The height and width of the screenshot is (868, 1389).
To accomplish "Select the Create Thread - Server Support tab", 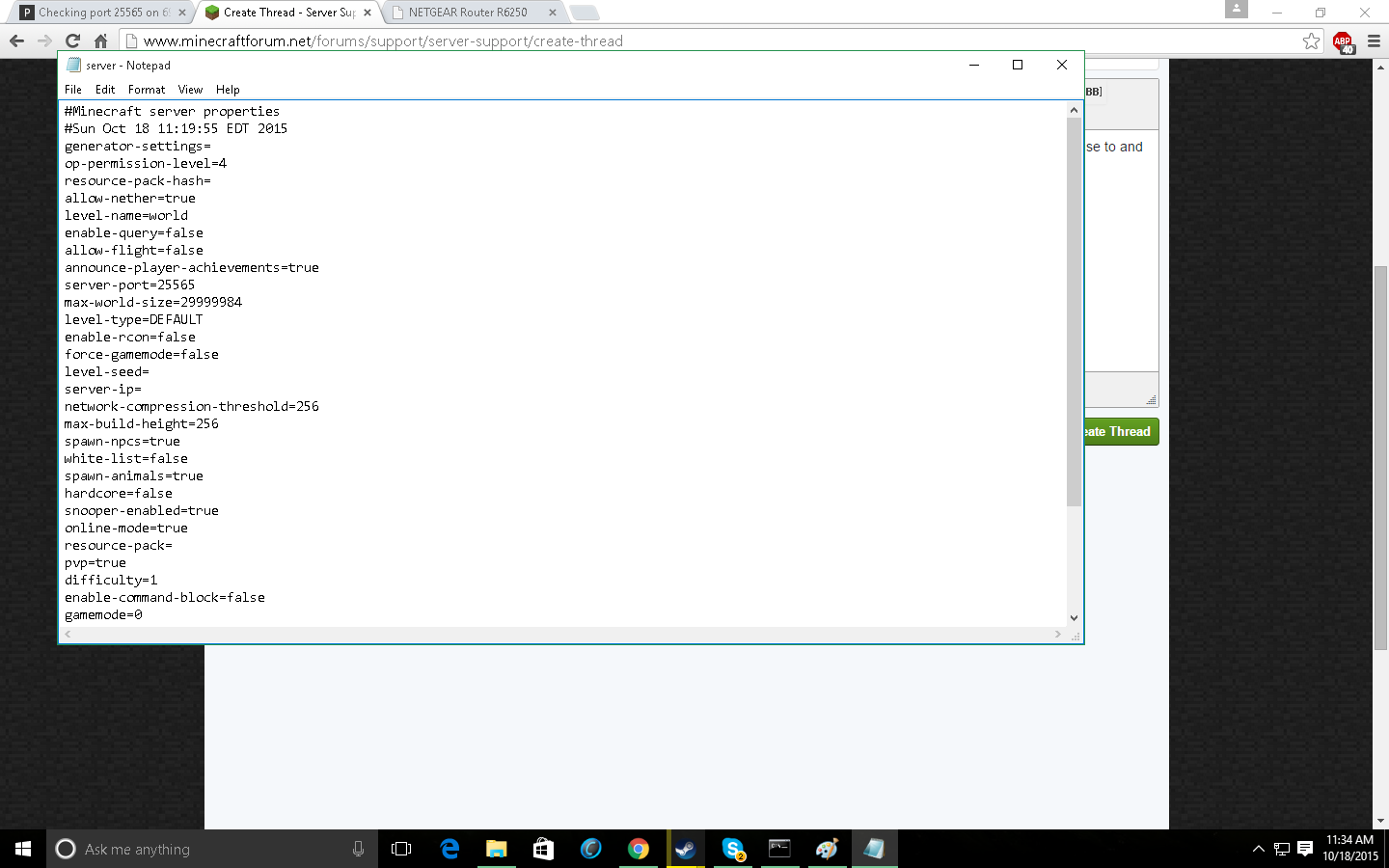I will click(287, 13).
